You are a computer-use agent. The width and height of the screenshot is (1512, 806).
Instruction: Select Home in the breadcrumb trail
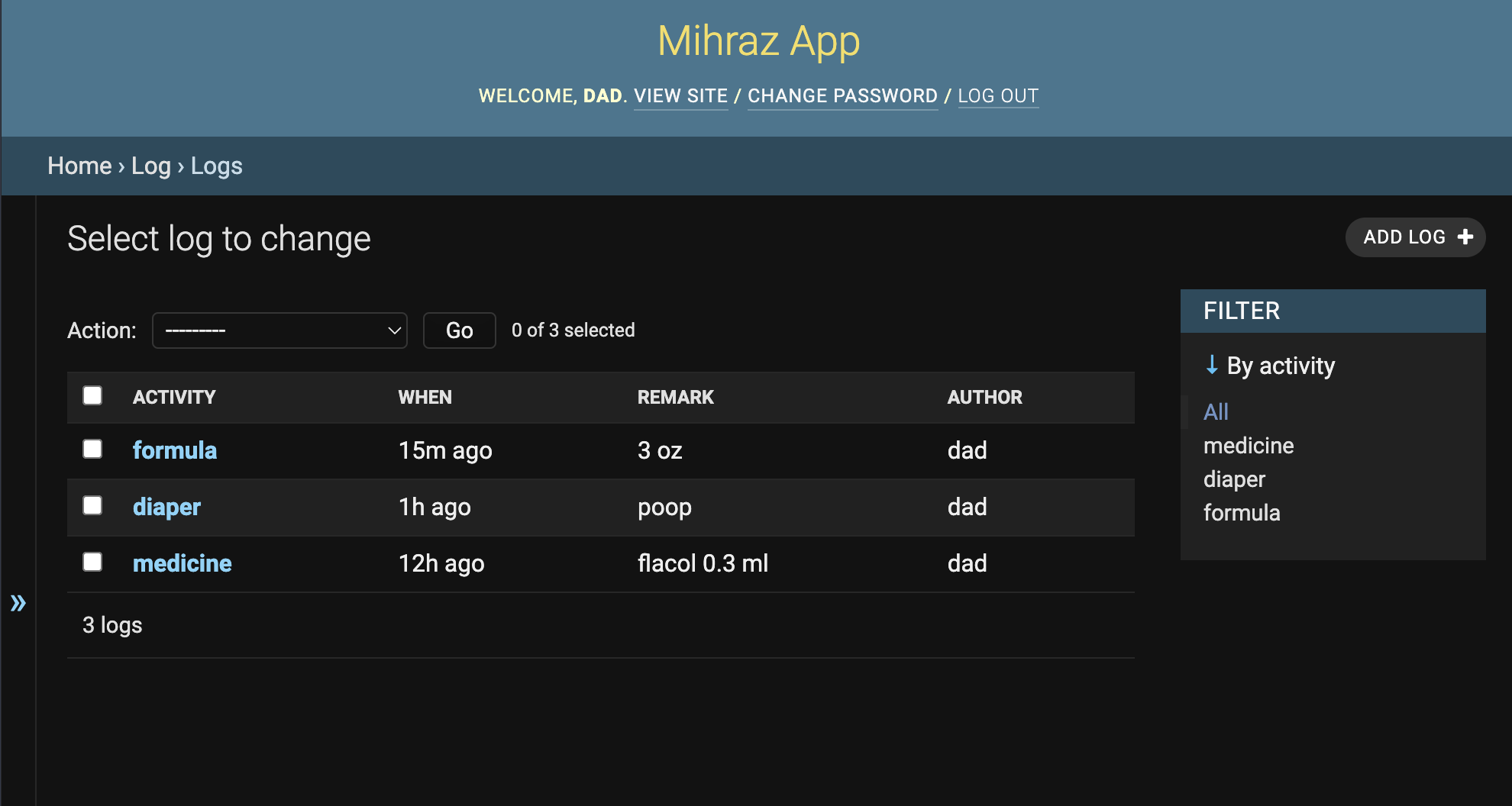coord(79,166)
